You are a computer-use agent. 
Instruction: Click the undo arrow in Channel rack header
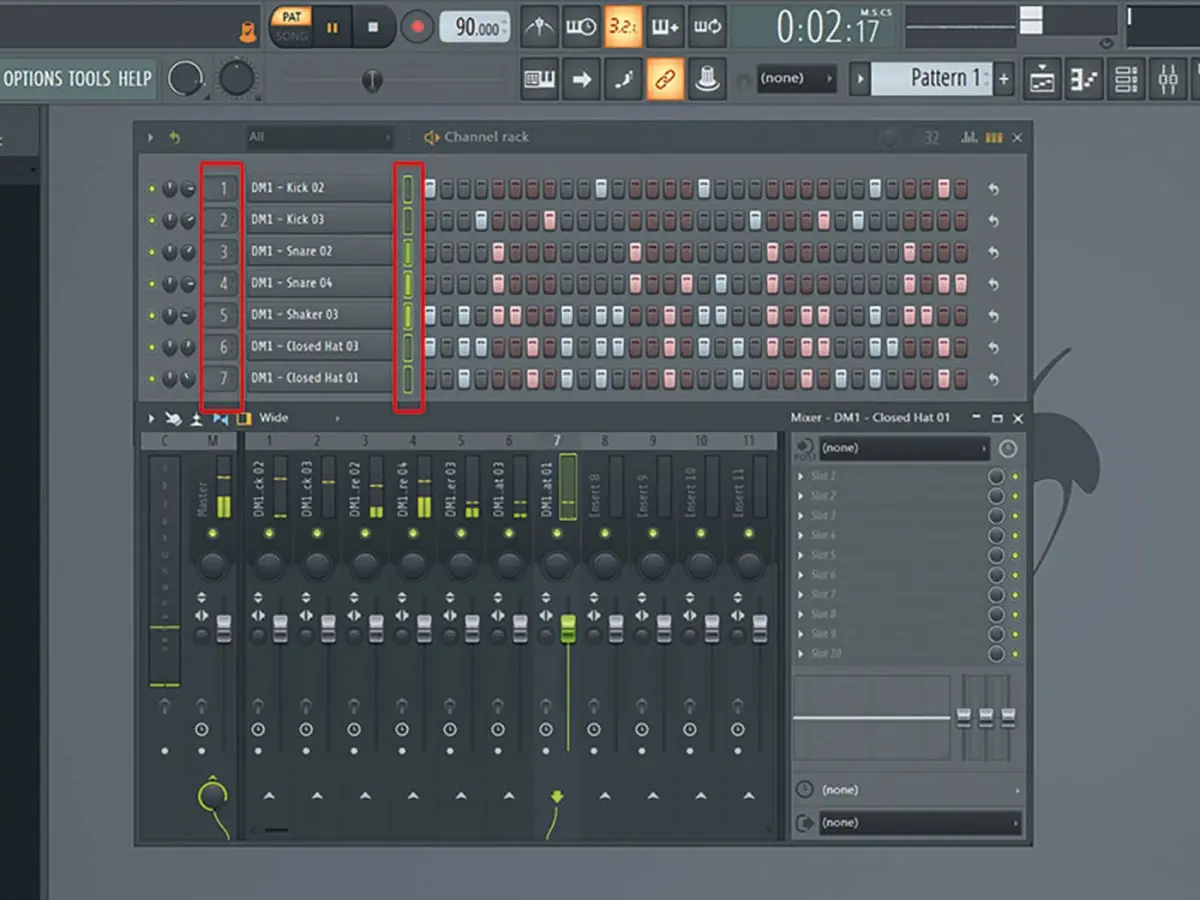tap(175, 137)
